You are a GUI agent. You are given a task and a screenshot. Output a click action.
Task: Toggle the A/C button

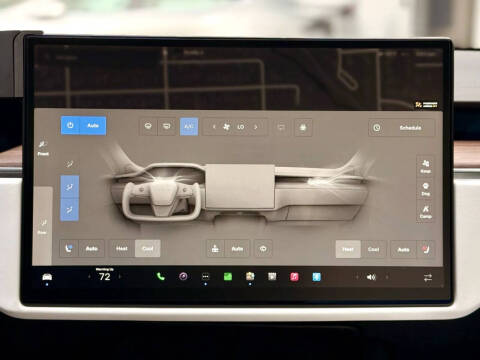point(189,127)
